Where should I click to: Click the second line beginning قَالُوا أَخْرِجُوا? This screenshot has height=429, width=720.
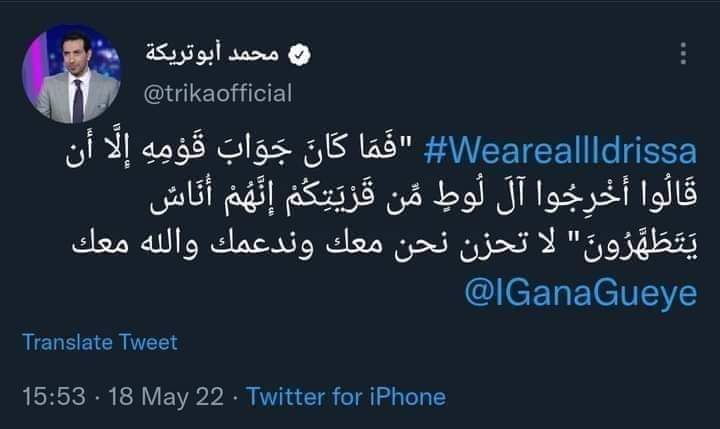pyautogui.click(x=423, y=199)
